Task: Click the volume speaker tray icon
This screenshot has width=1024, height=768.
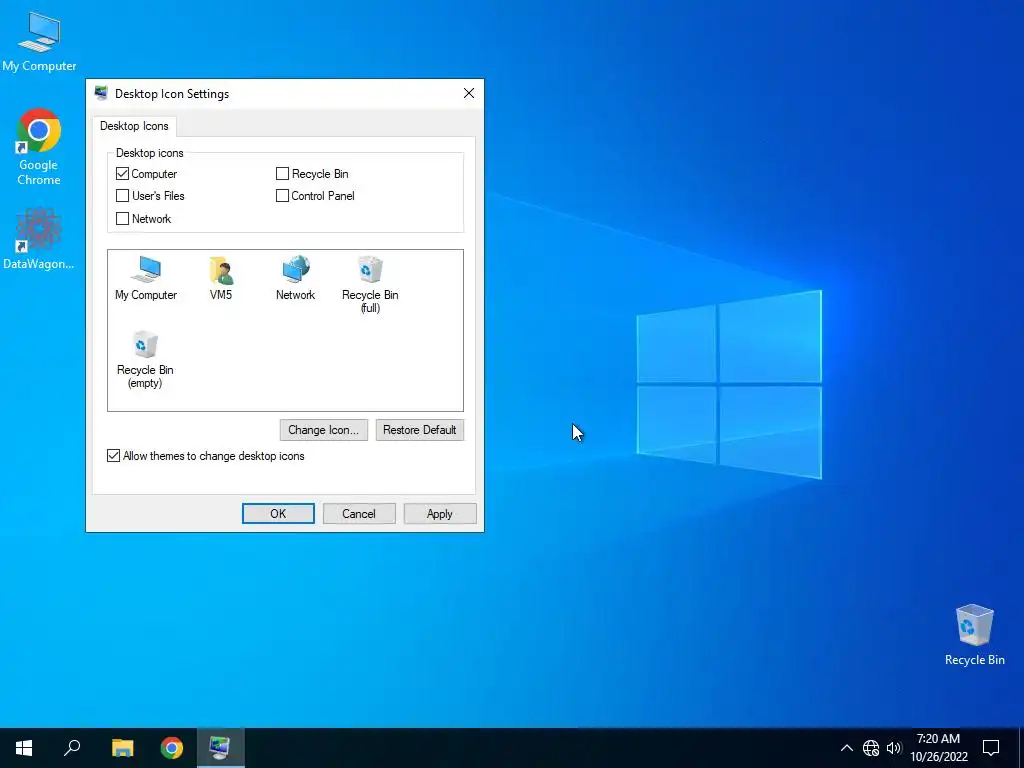Action: click(894, 748)
